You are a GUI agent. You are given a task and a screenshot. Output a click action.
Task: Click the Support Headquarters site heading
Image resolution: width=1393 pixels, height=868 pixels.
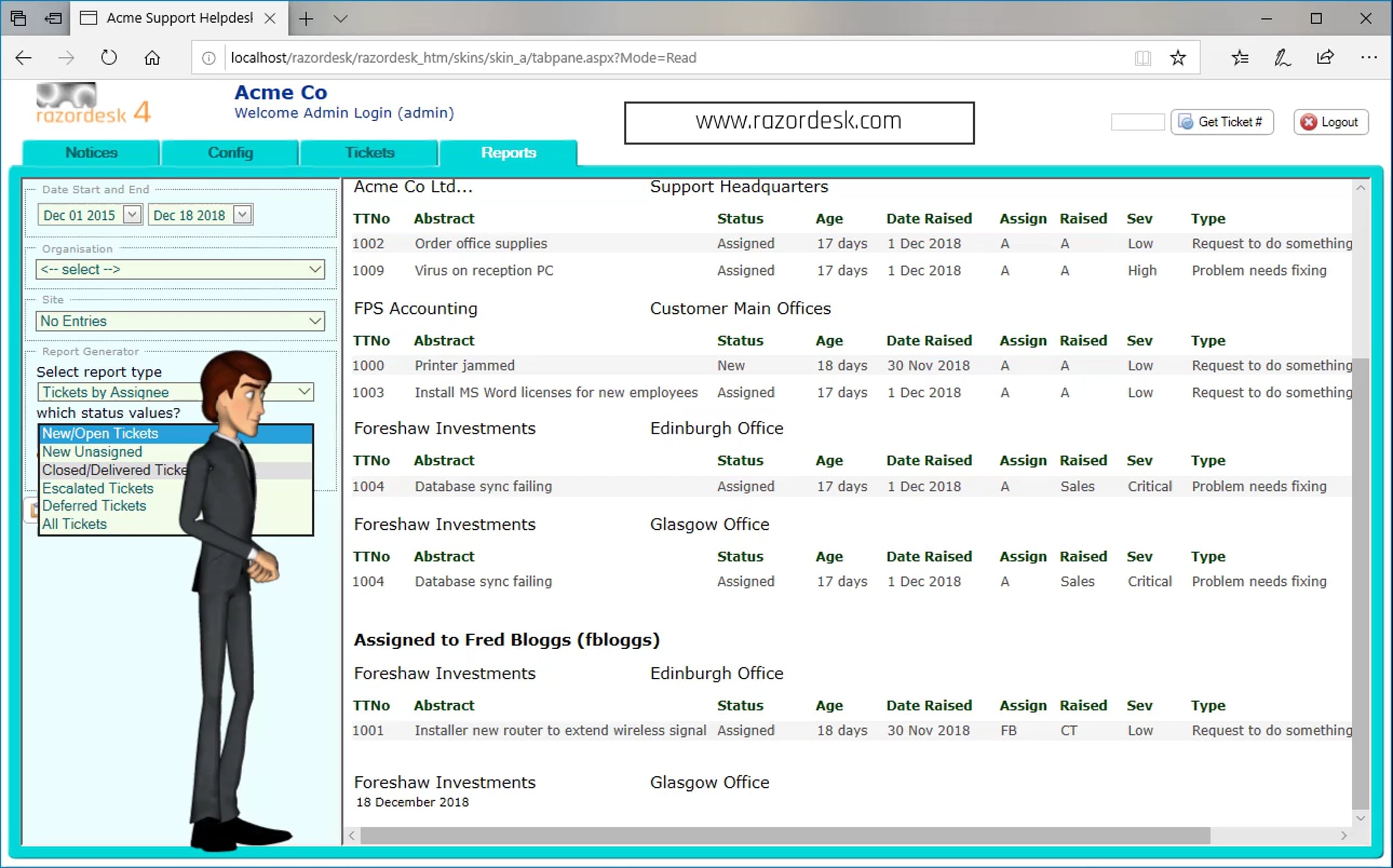[739, 187]
